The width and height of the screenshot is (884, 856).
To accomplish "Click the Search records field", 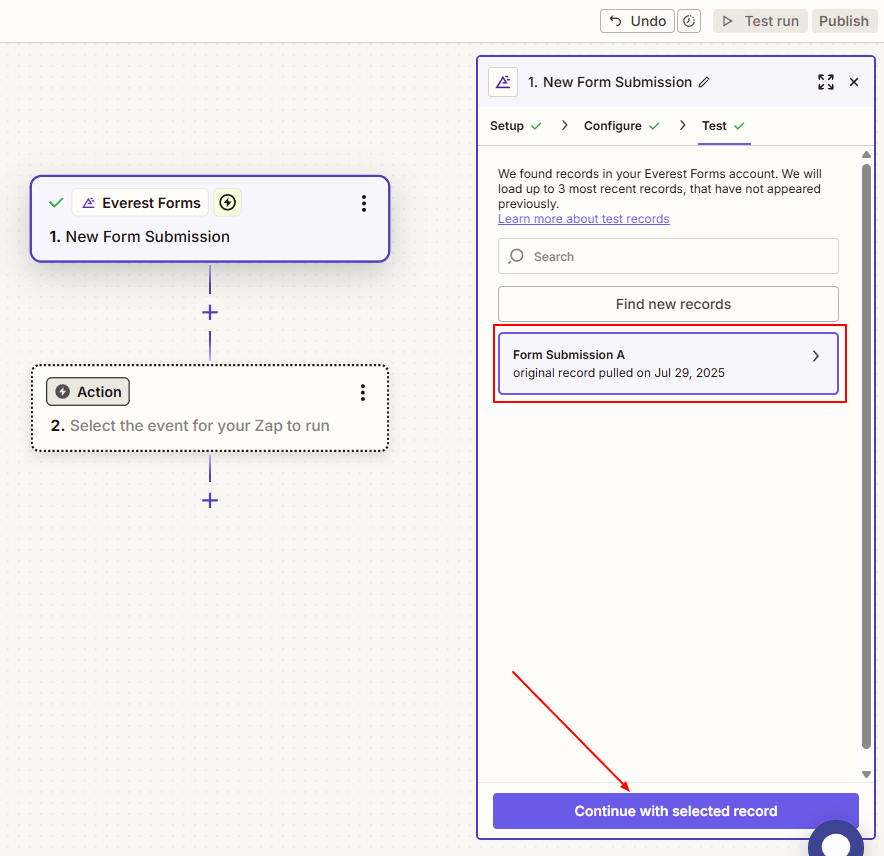I will pyautogui.click(x=668, y=256).
